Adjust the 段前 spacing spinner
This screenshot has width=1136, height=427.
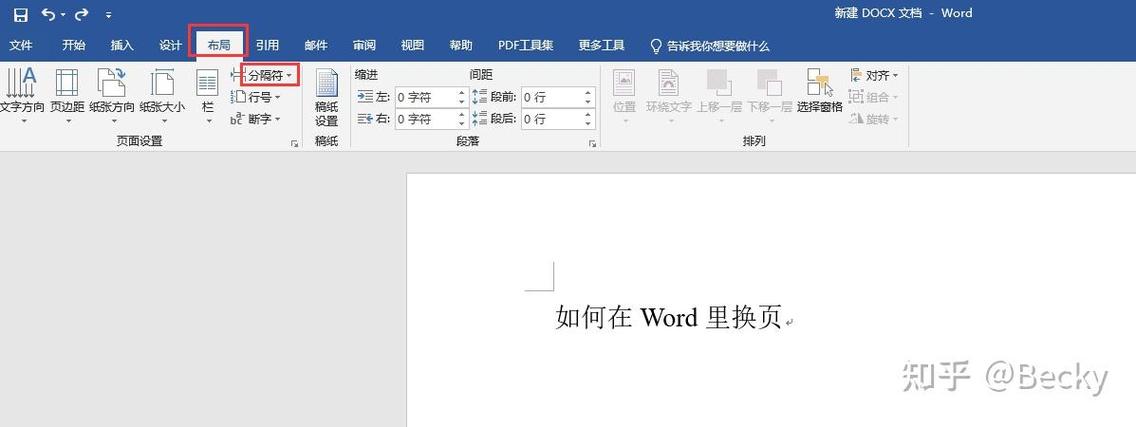point(588,97)
